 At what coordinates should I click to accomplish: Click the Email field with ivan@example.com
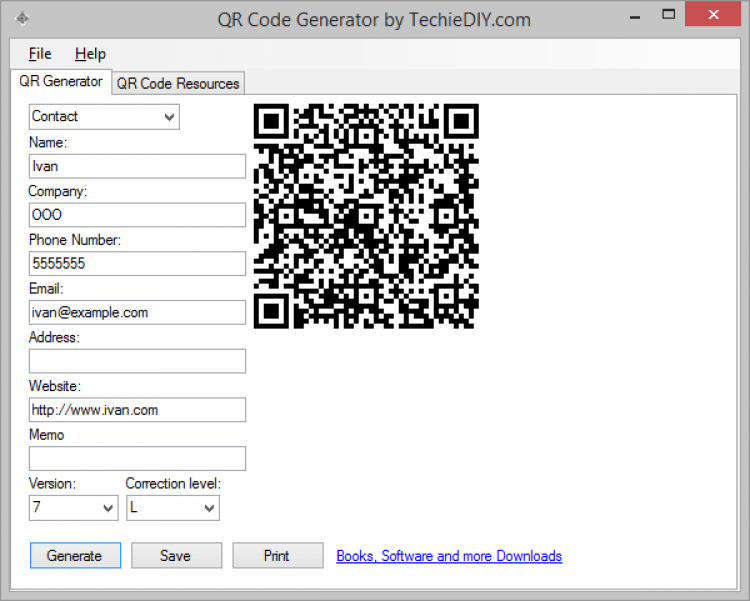coord(137,312)
